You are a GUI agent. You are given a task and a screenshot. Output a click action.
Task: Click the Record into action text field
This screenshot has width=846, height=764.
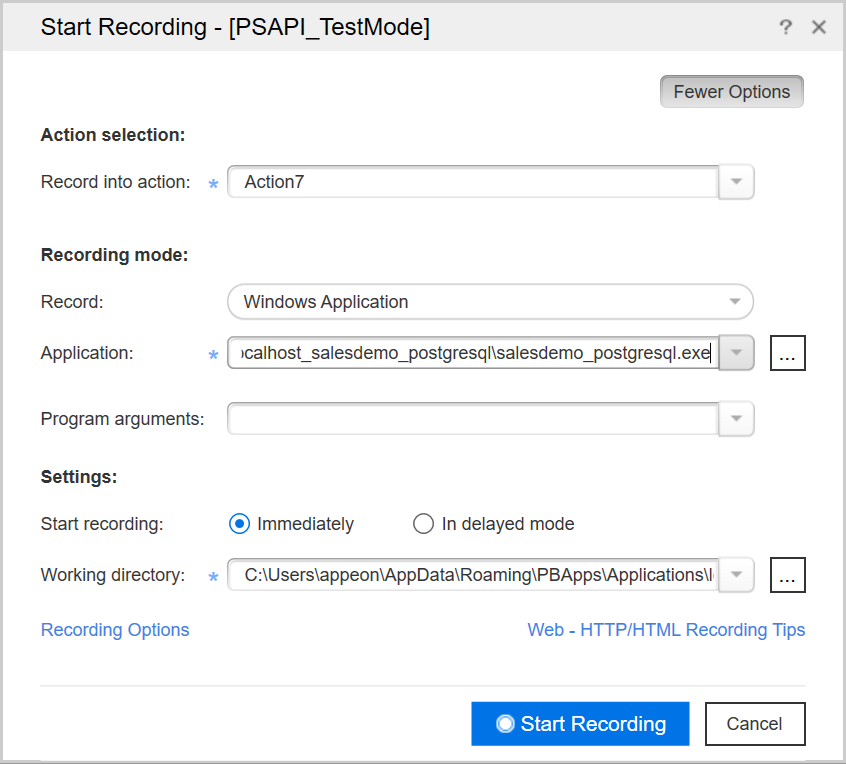click(x=472, y=182)
